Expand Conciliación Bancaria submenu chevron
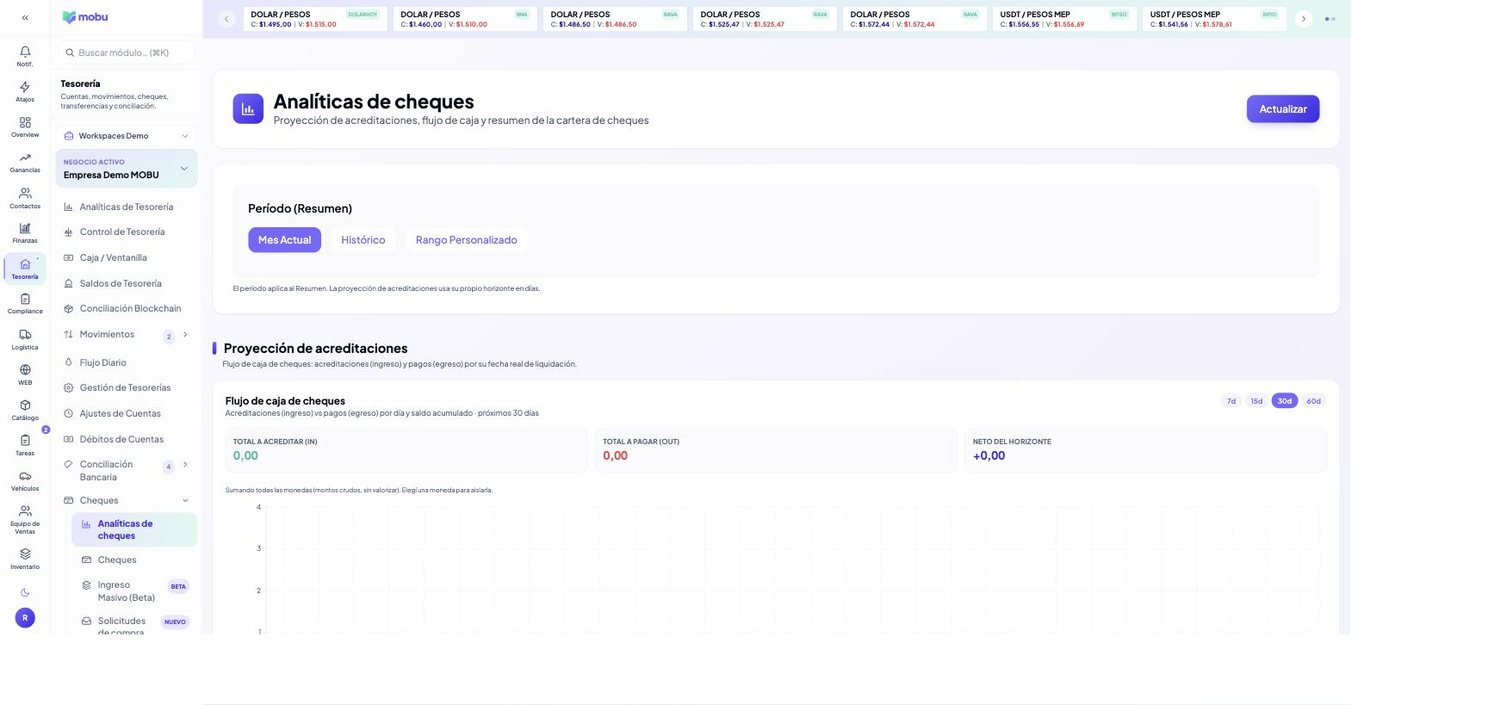This screenshot has height=705, width=1500. point(185,464)
